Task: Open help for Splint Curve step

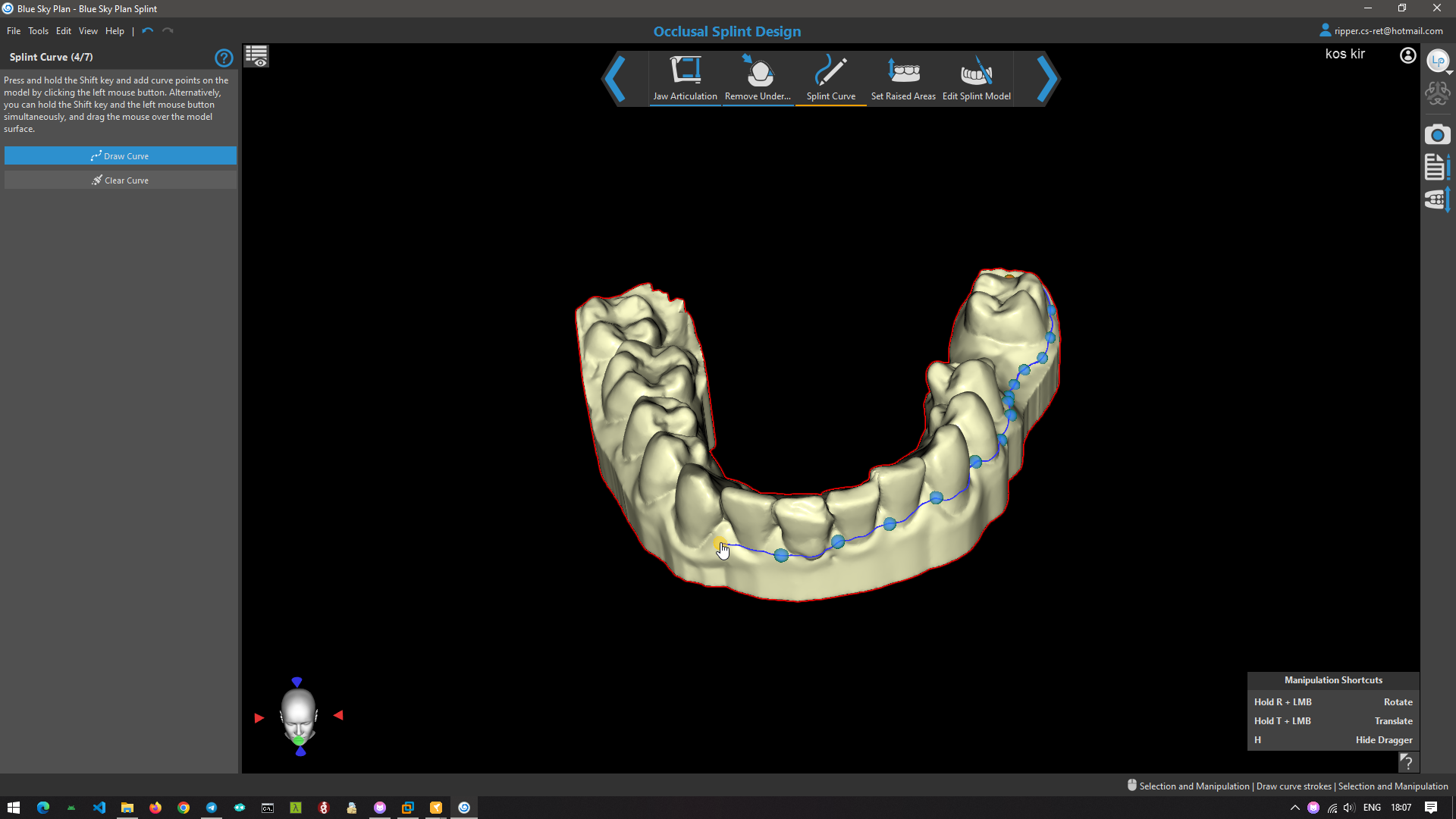Action: [x=224, y=58]
